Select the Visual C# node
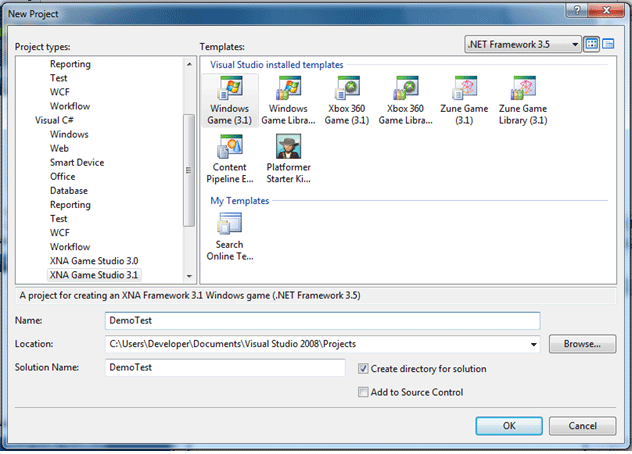Image resolution: width=632 pixels, height=454 pixels. pyautogui.click(x=54, y=120)
